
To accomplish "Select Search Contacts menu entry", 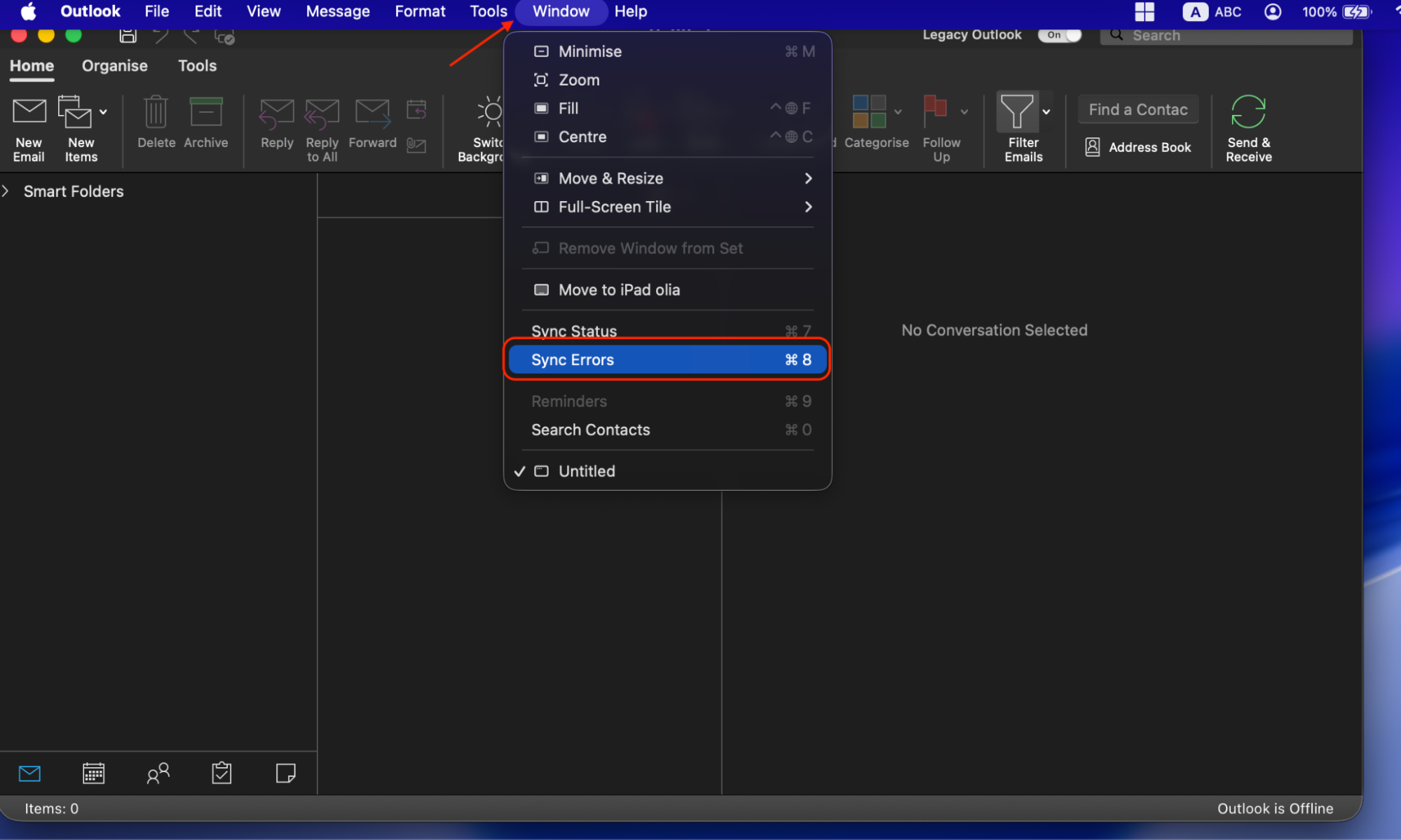I will coord(667,429).
